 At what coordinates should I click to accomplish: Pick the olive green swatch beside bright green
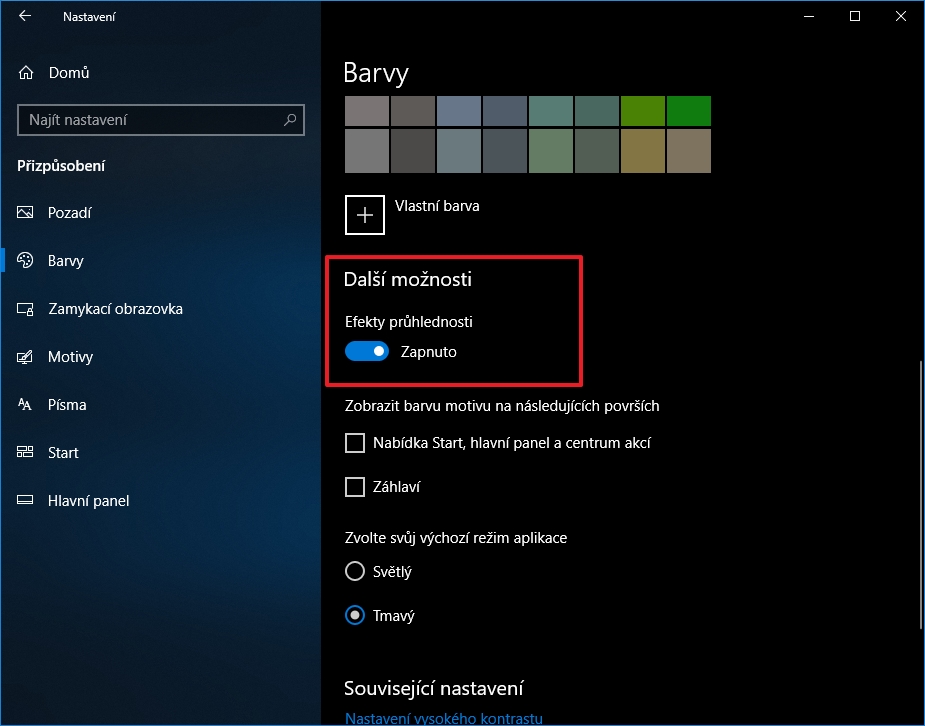(x=642, y=111)
